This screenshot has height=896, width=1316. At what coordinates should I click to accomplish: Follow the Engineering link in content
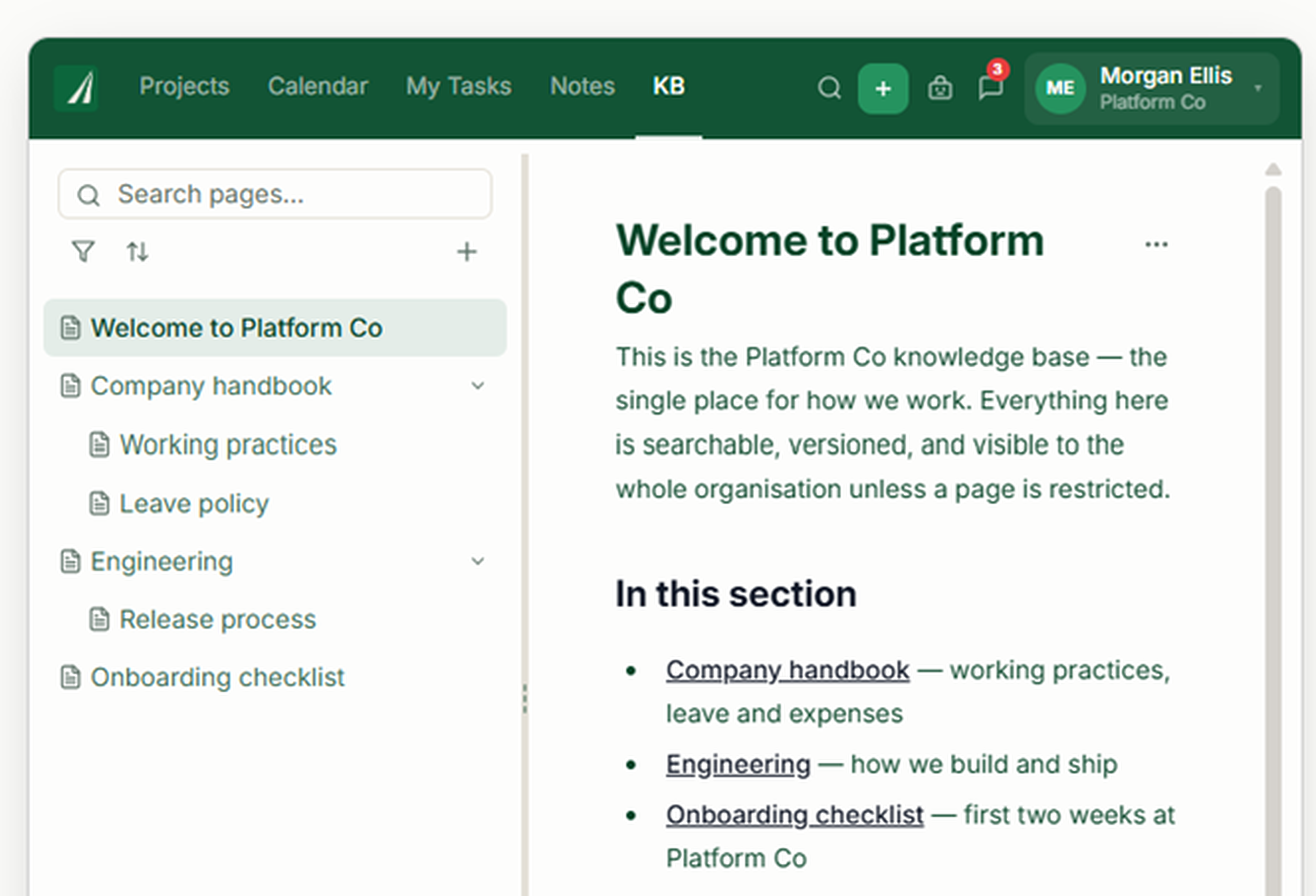(738, 765)
